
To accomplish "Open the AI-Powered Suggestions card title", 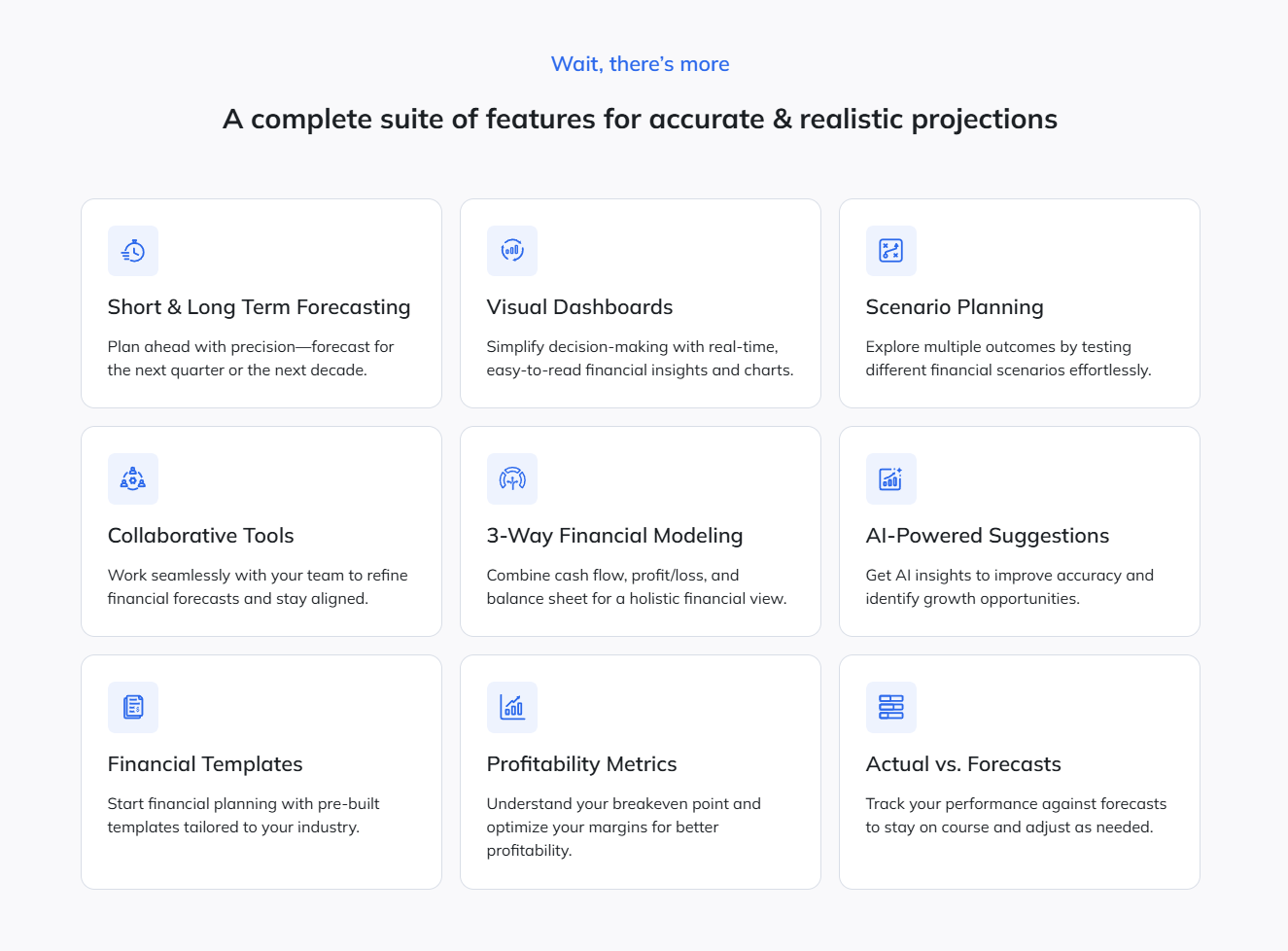I will tap(988, 536).
